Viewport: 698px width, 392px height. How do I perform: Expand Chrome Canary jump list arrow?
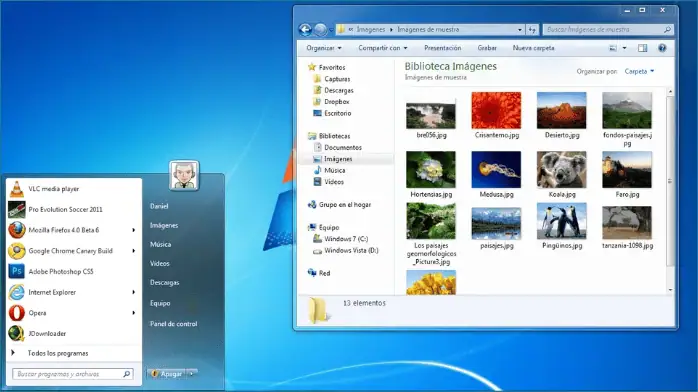tap(133, 251)
